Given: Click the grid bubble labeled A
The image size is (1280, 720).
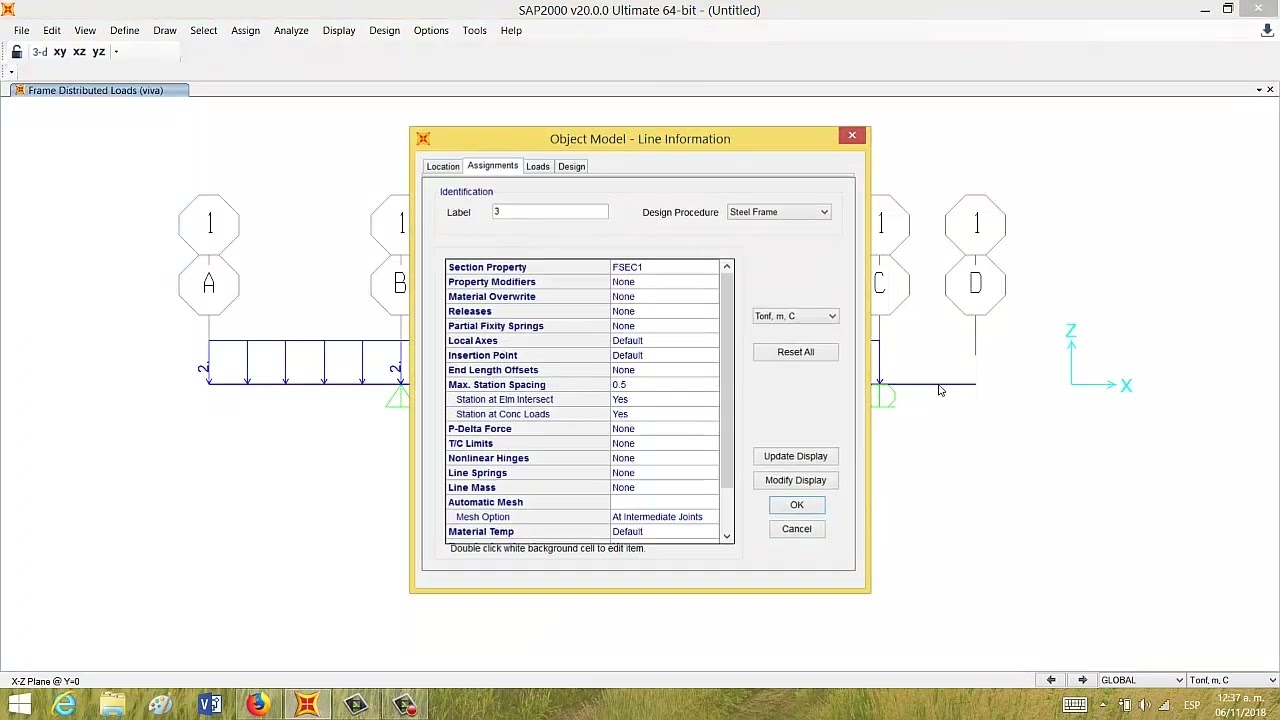Looking at the screenshot, I should click(x=209, y=285).
